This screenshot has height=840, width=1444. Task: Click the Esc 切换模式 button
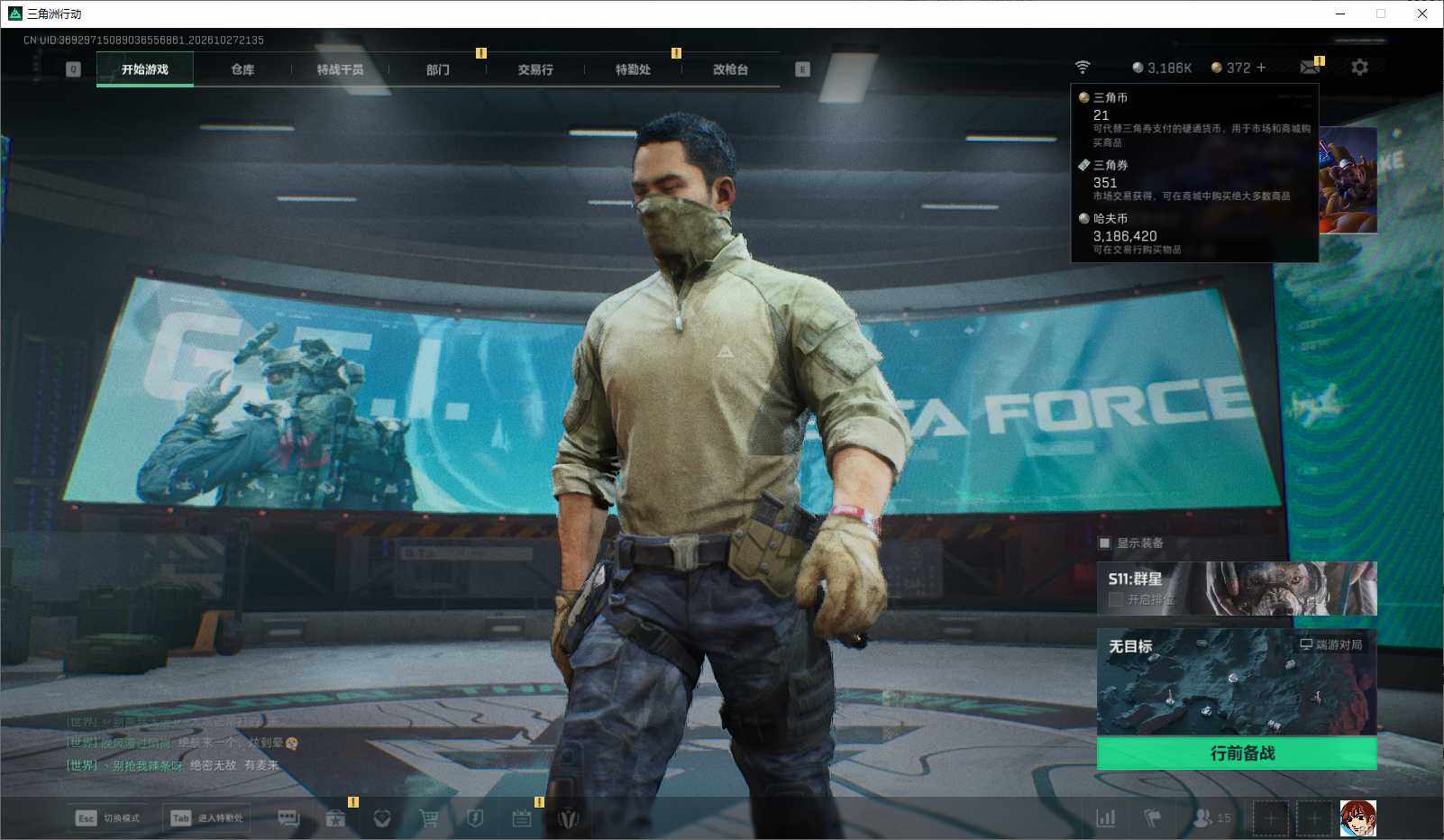tap(109, 818)
